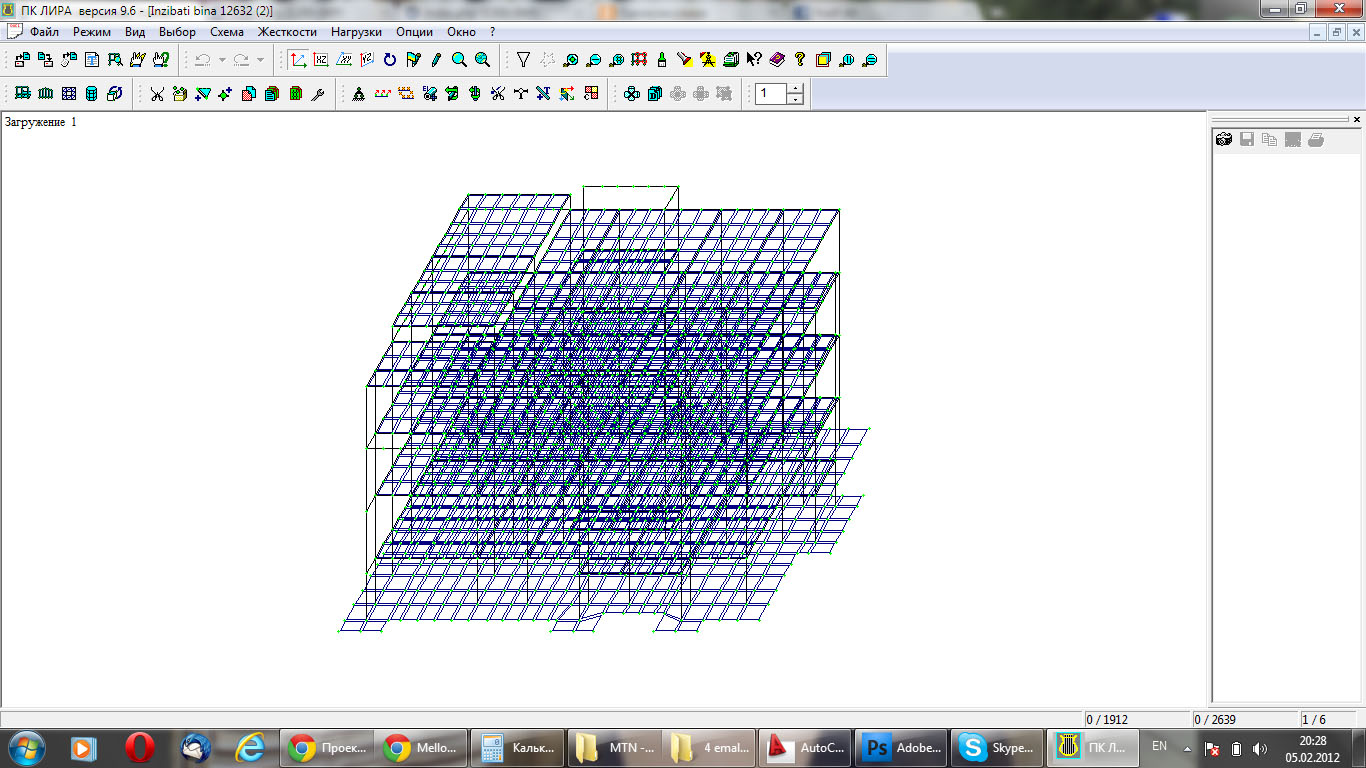Viewport: 1366px width, 768px height.
Task: Click the cursor with question mark icon
Action: click(x=754, y=60)
